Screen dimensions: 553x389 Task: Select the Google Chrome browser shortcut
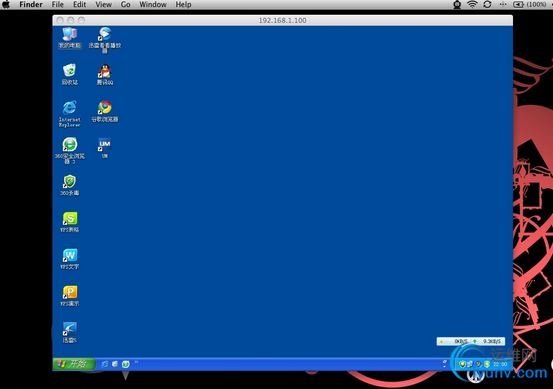point(105,111)
